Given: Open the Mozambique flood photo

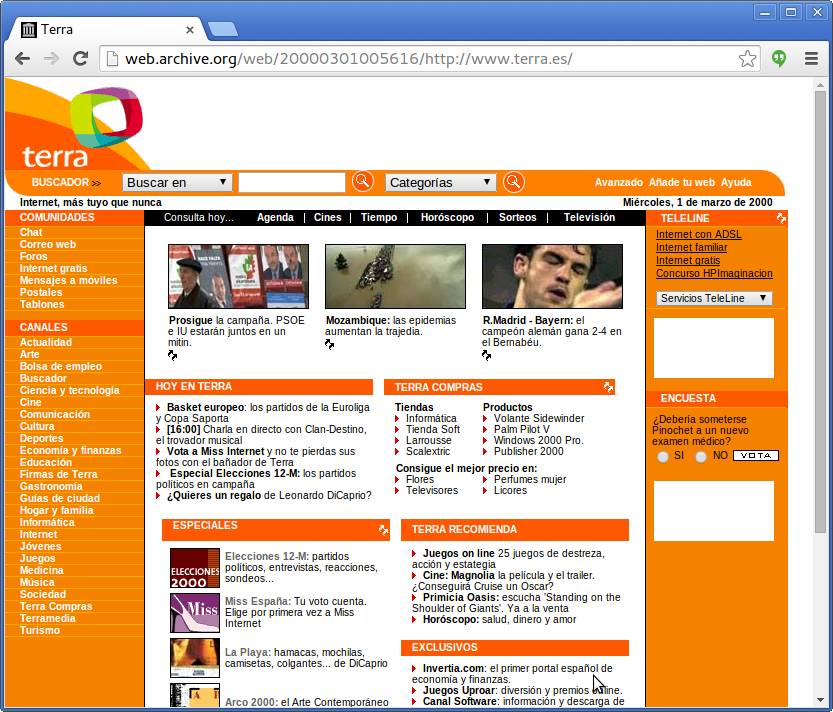Looking at the screenshot, I should (395, 276).
